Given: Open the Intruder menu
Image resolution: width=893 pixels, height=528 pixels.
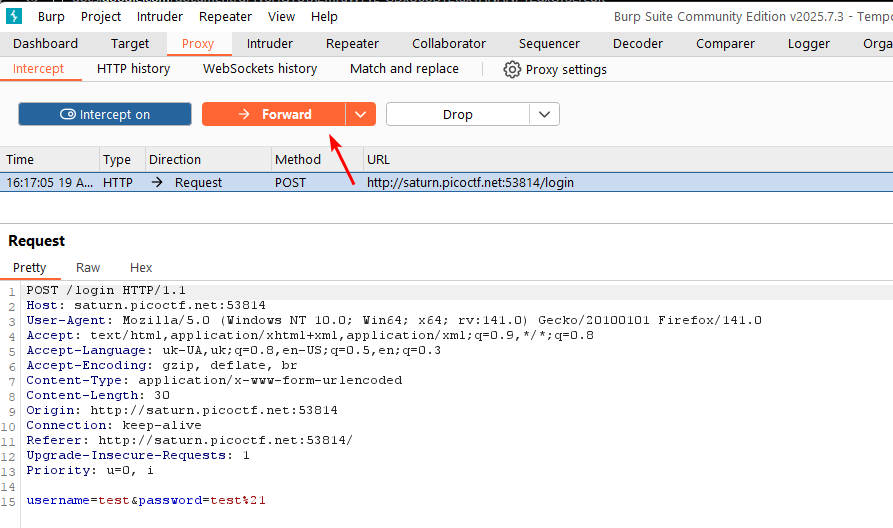Looking at the screenshot, I should [160, 16].
